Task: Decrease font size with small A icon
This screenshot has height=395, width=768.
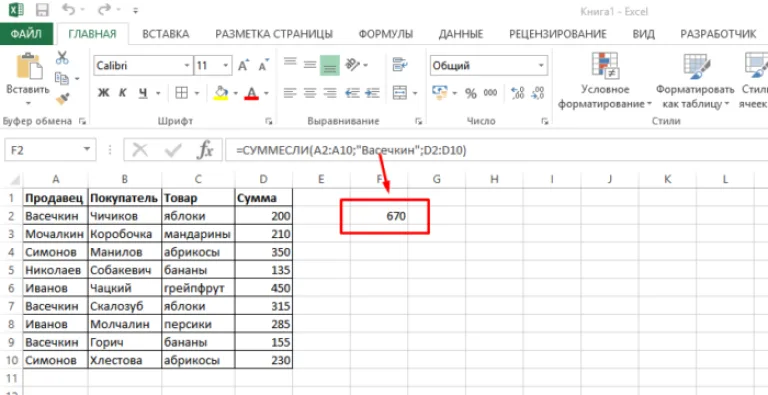Action: click(264, 66)
